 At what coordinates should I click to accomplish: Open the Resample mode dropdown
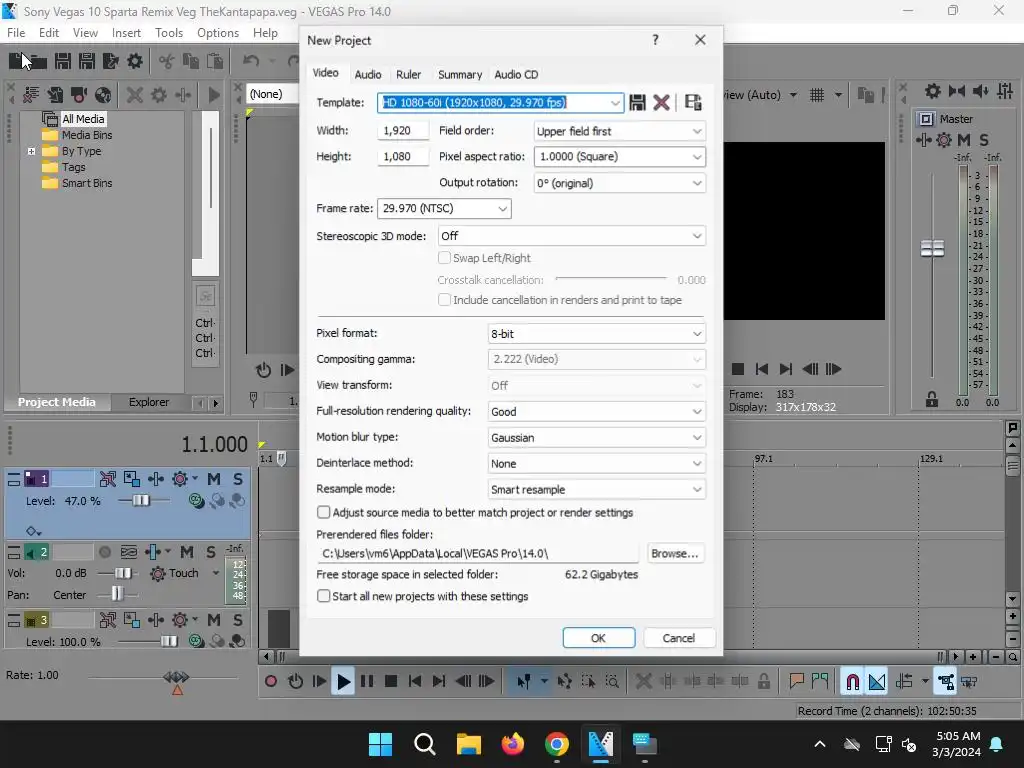tap(596, 489)
